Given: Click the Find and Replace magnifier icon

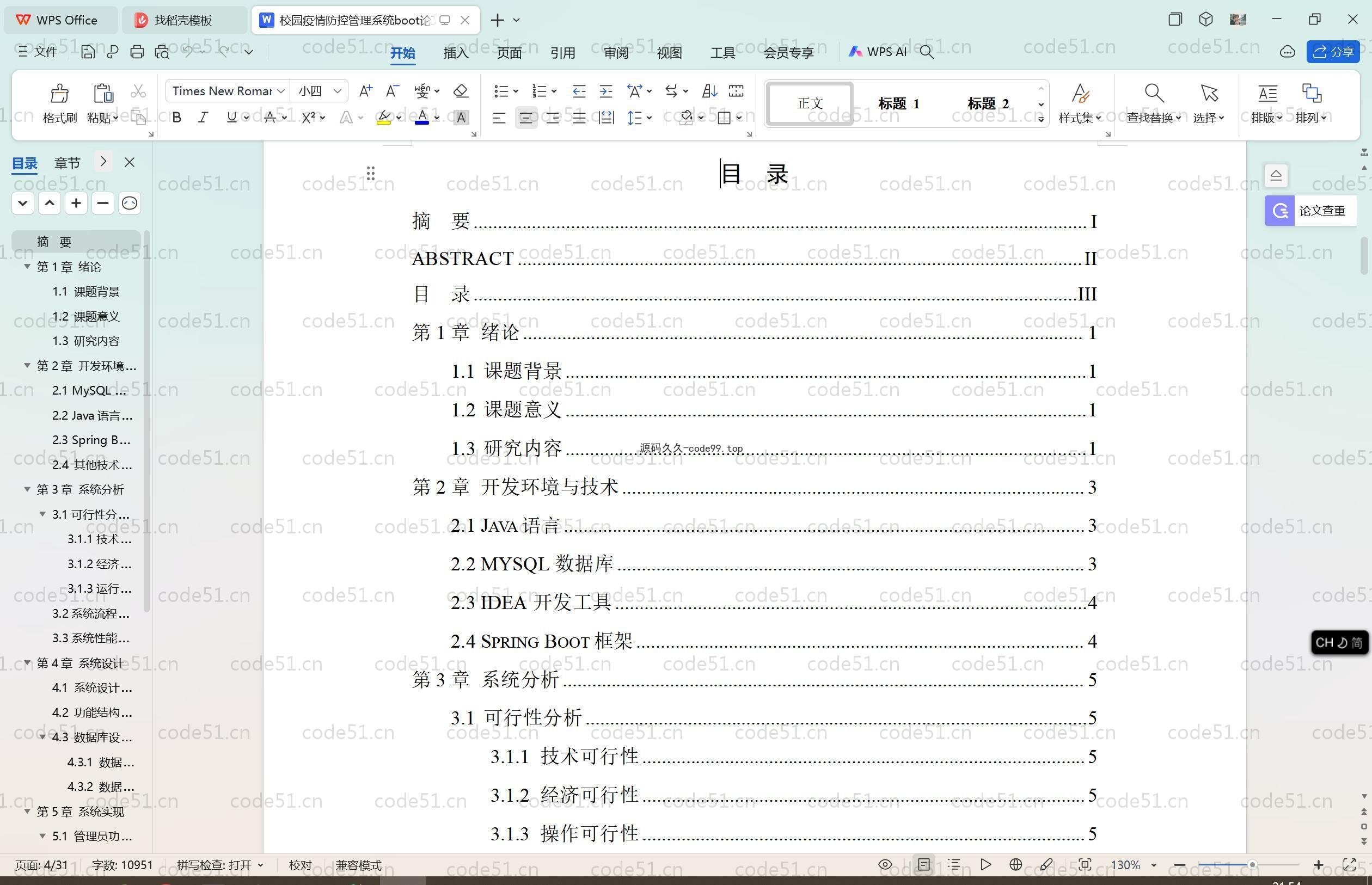Looking at the screenshot, I should point(1154,93).
